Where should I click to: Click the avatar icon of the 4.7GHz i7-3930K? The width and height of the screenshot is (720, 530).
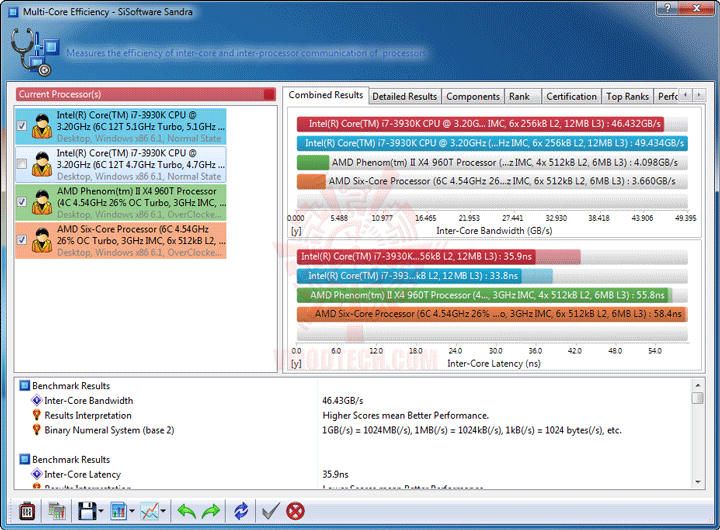click(x=42, y=164)
